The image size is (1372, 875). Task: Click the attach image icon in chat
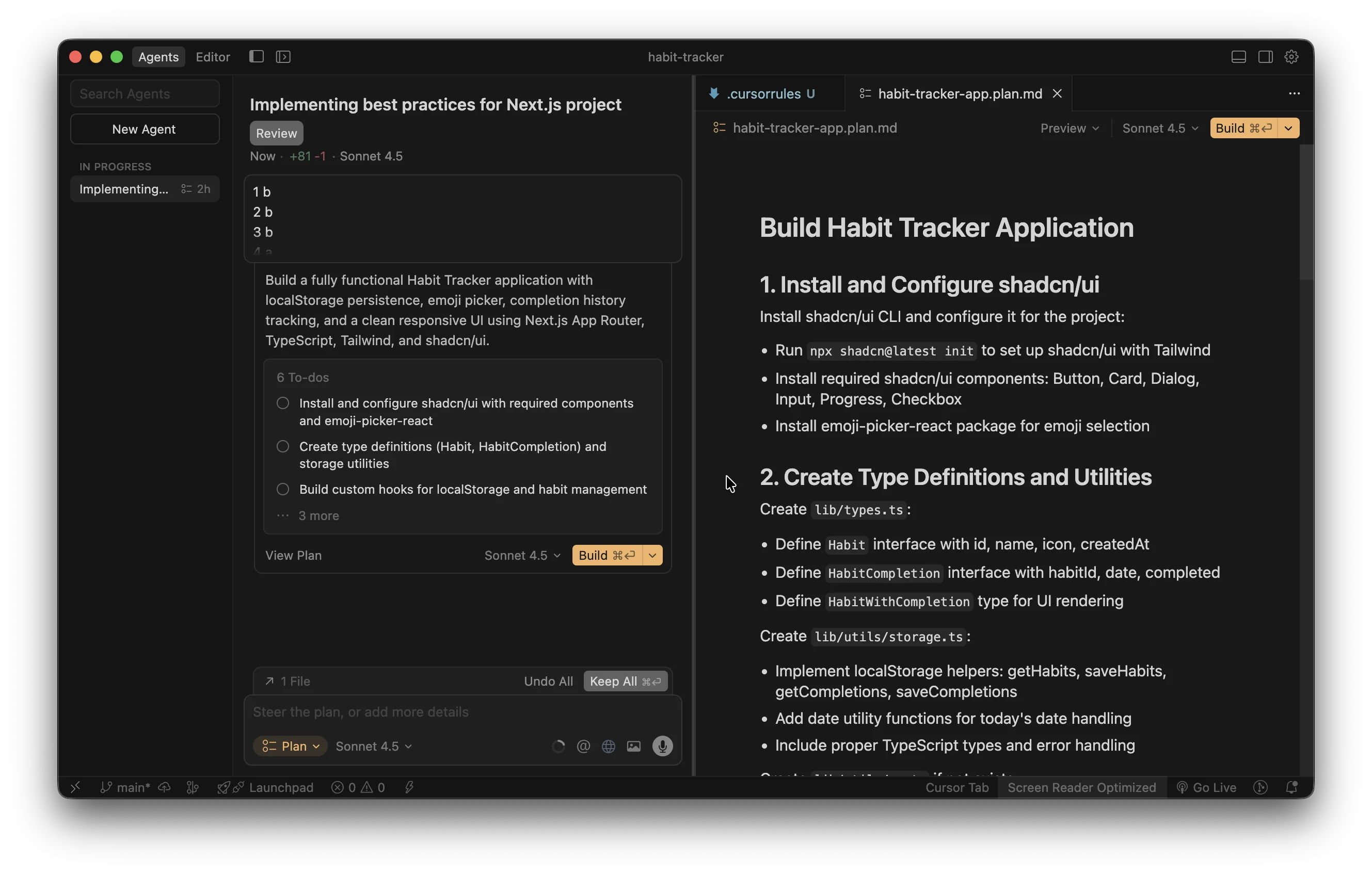tap(633, 746)
